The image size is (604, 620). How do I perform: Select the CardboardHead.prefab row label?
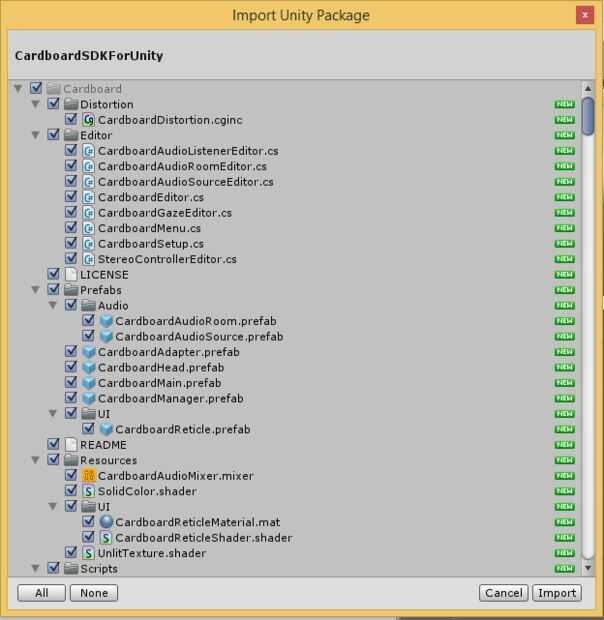161,367
